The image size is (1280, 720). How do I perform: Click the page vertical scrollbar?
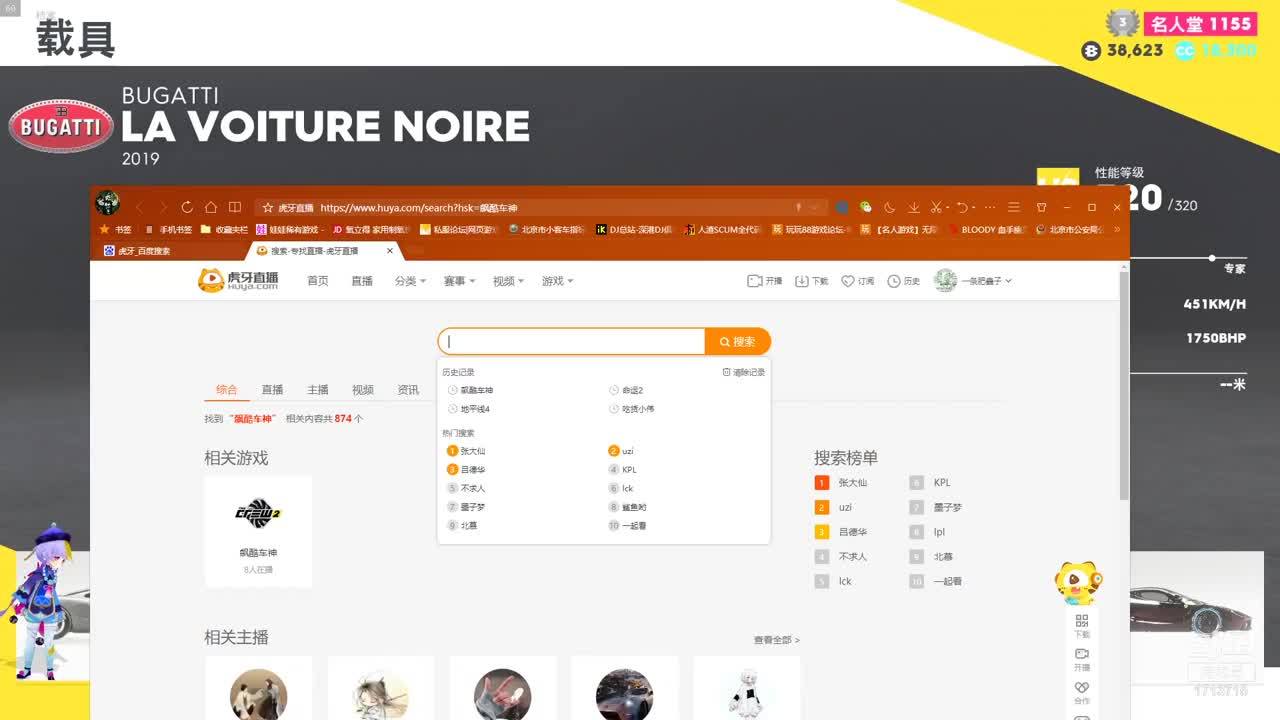(1124, 385)
